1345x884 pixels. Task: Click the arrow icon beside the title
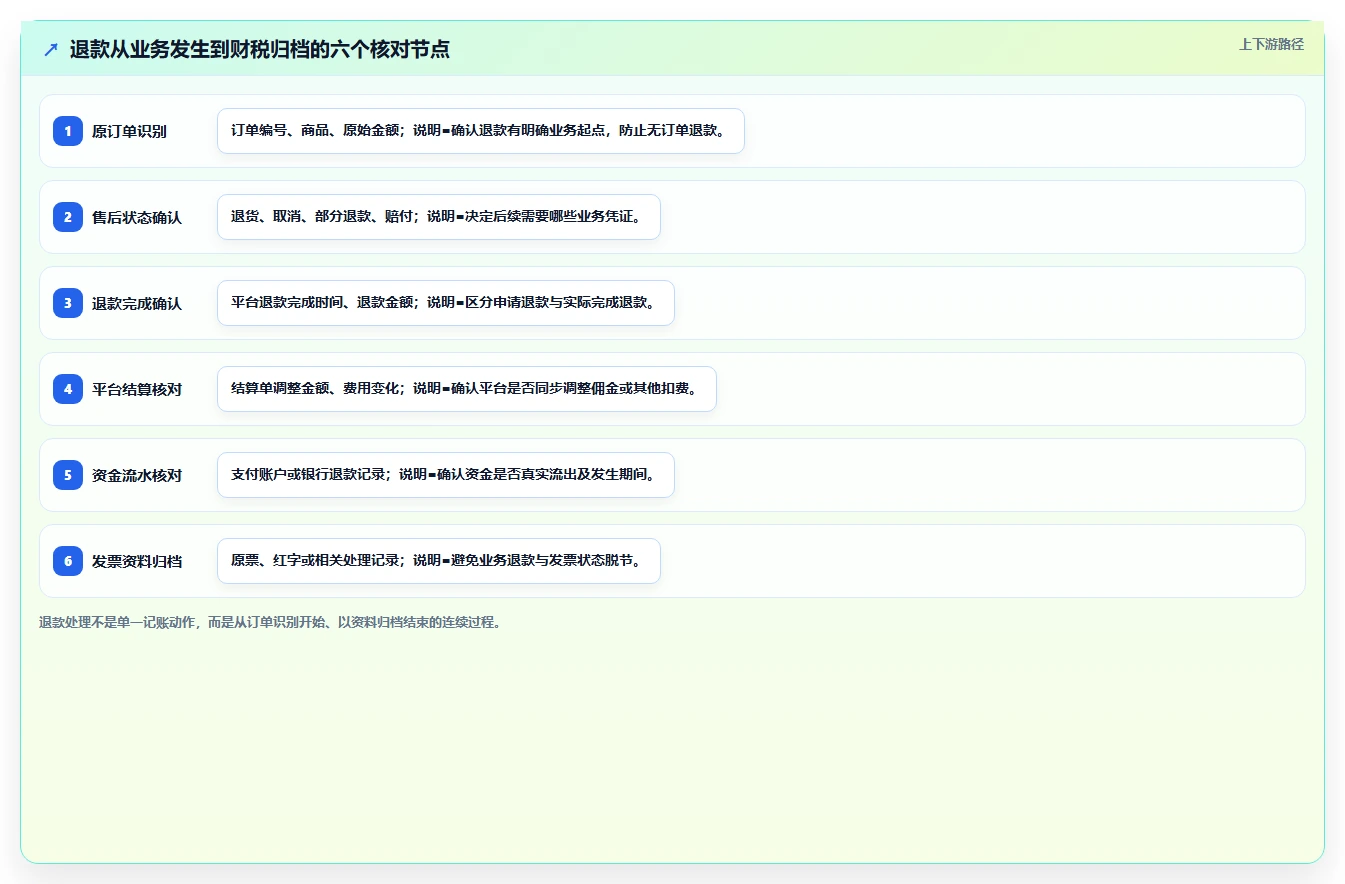click(x=51, y=49)
